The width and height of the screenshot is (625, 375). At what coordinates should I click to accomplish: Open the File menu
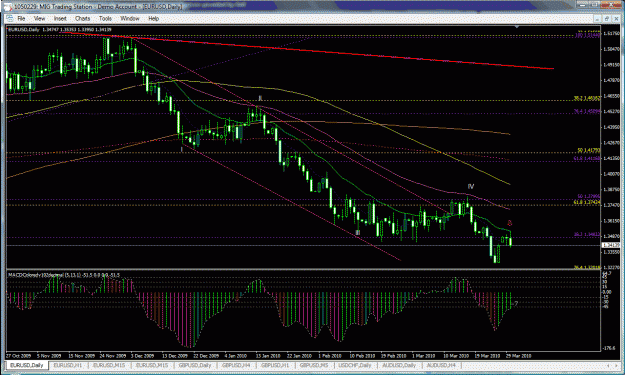tap(21, 18)
